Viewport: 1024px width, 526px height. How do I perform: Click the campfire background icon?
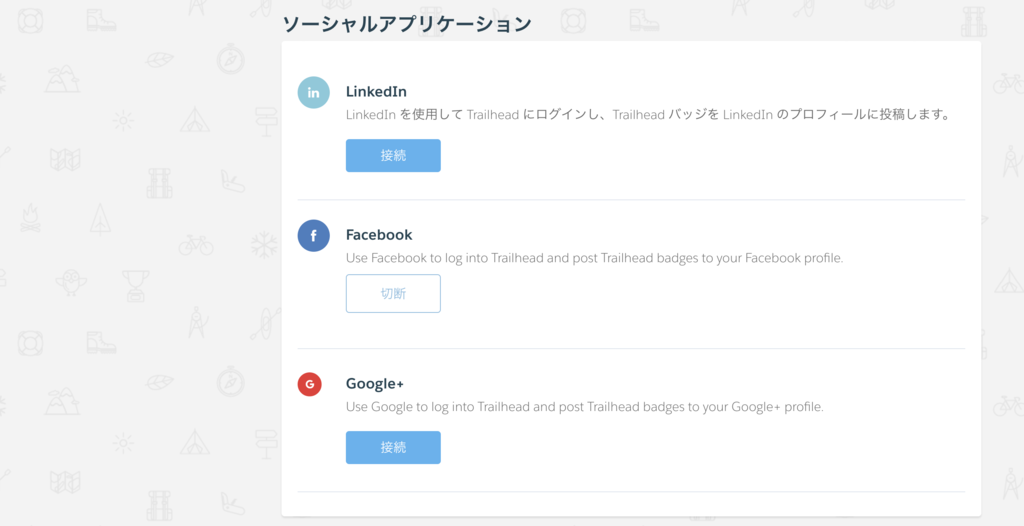pyautogui.click(x=30, y=218)
